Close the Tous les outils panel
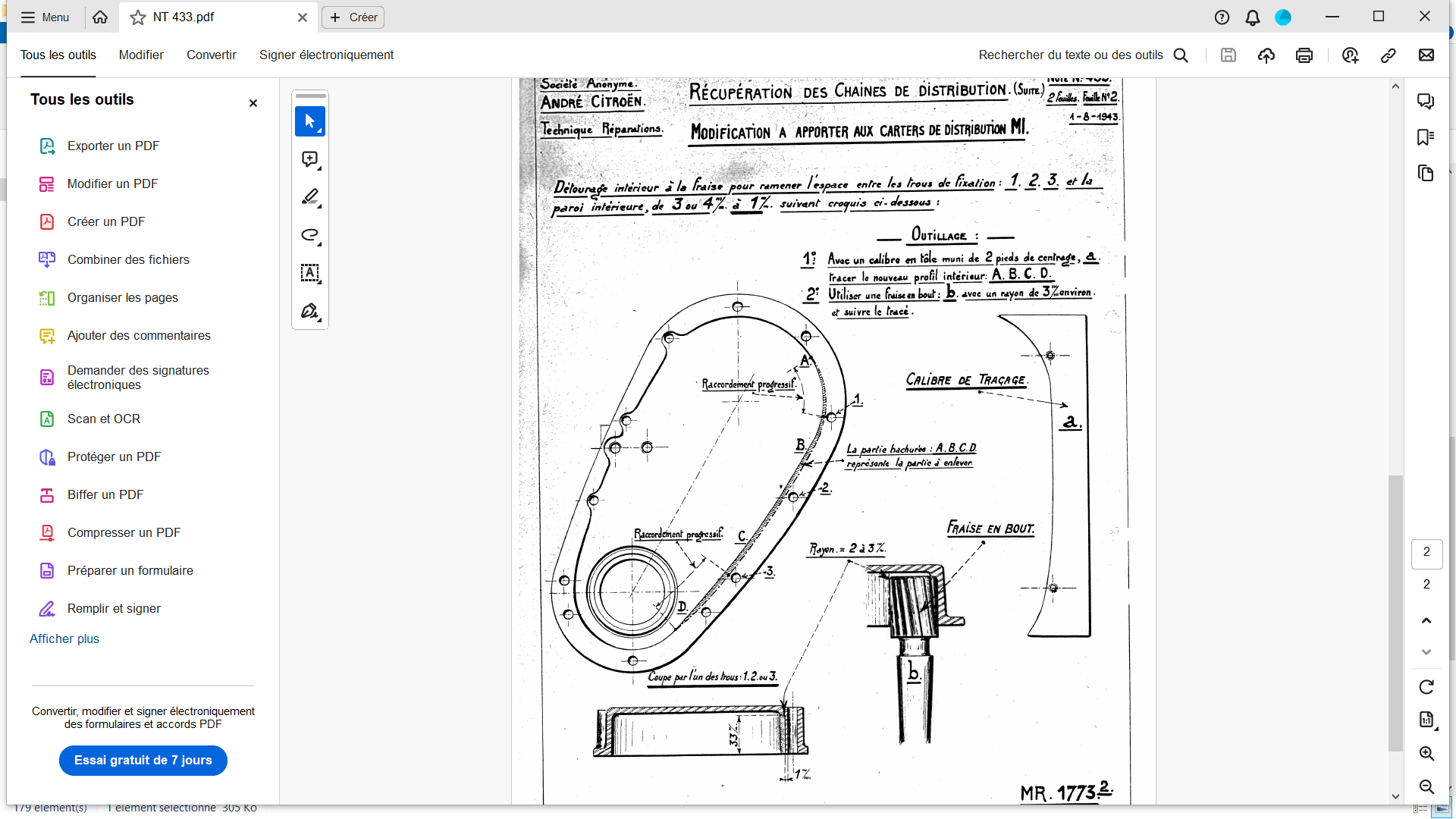The image size is (1456, 819). point(253,103)
